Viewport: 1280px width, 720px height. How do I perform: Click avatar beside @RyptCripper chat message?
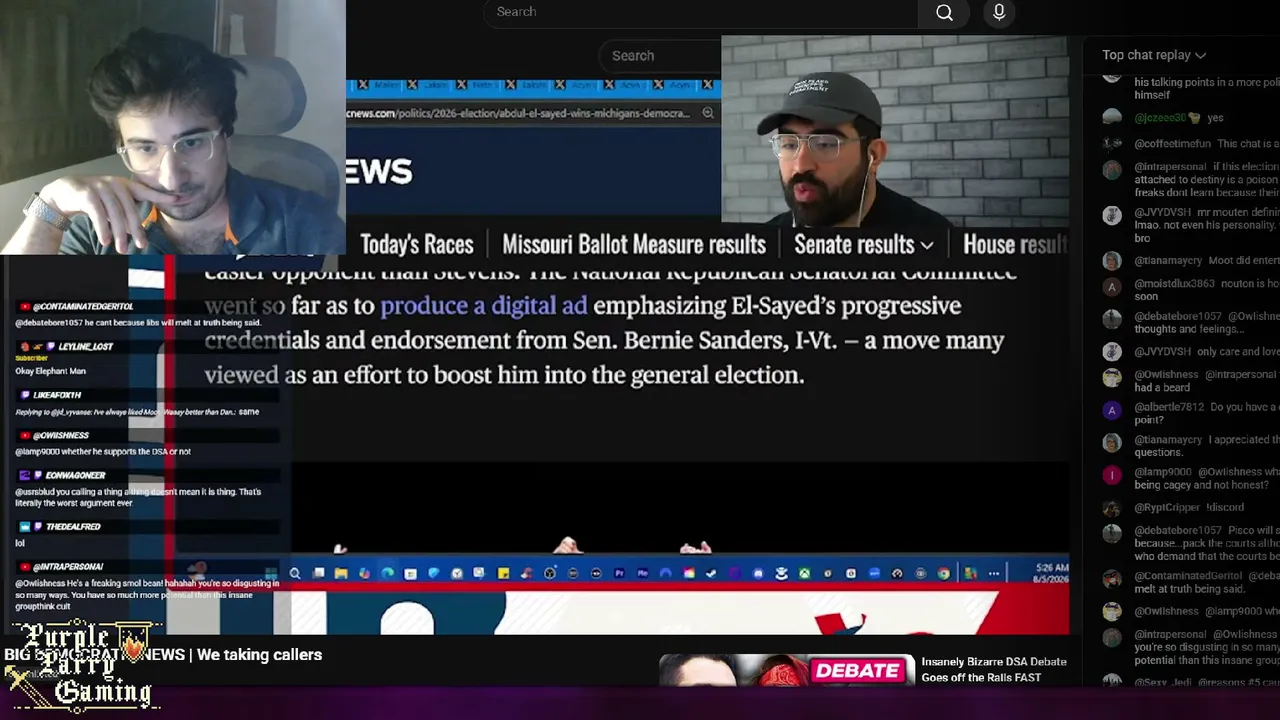1112,508
